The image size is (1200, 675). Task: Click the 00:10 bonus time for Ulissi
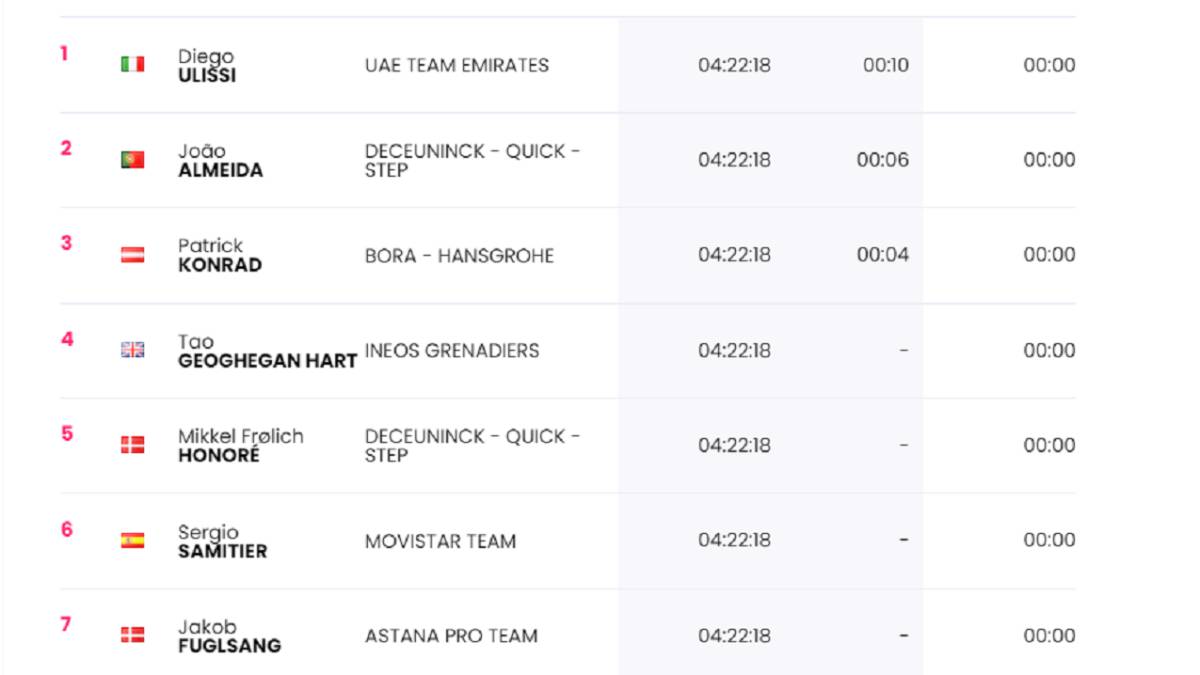tap(886, 65)
